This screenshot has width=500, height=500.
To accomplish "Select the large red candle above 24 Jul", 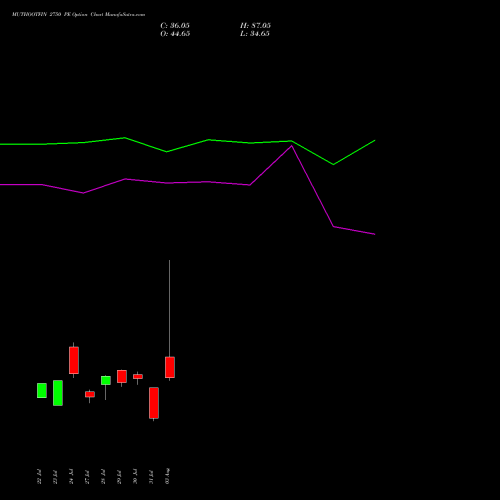I will pos(74,360).
